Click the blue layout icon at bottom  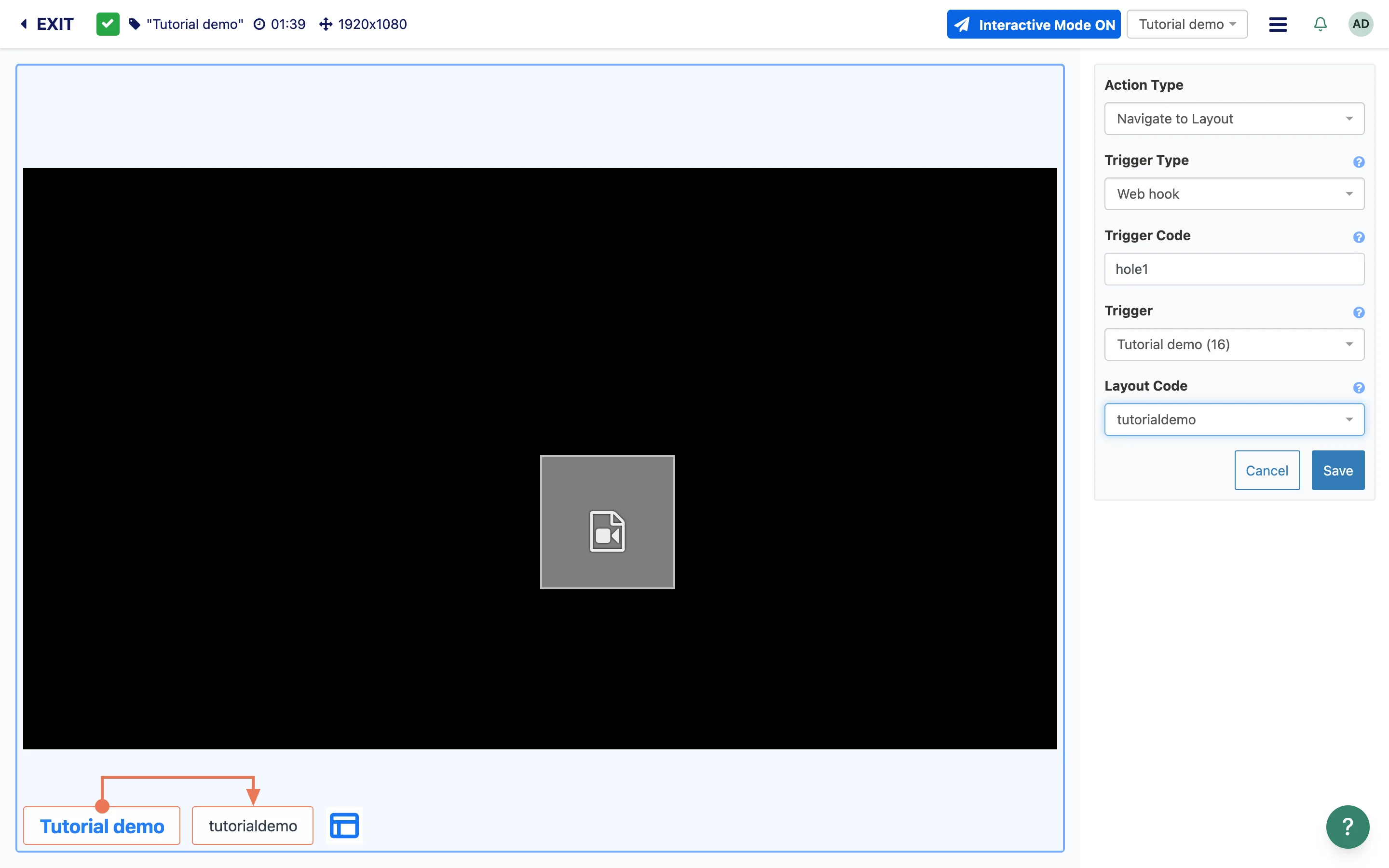click(x=344, y=826)
